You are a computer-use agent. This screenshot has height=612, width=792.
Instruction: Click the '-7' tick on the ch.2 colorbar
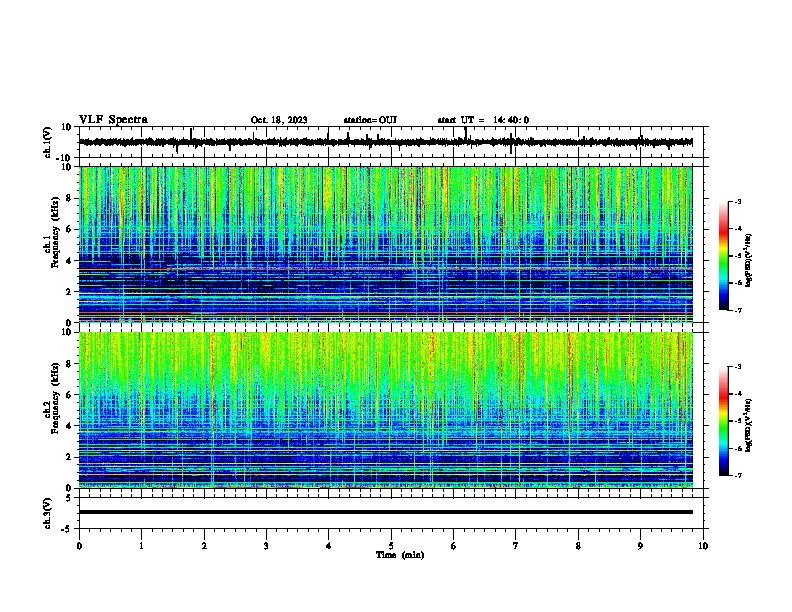737,476
